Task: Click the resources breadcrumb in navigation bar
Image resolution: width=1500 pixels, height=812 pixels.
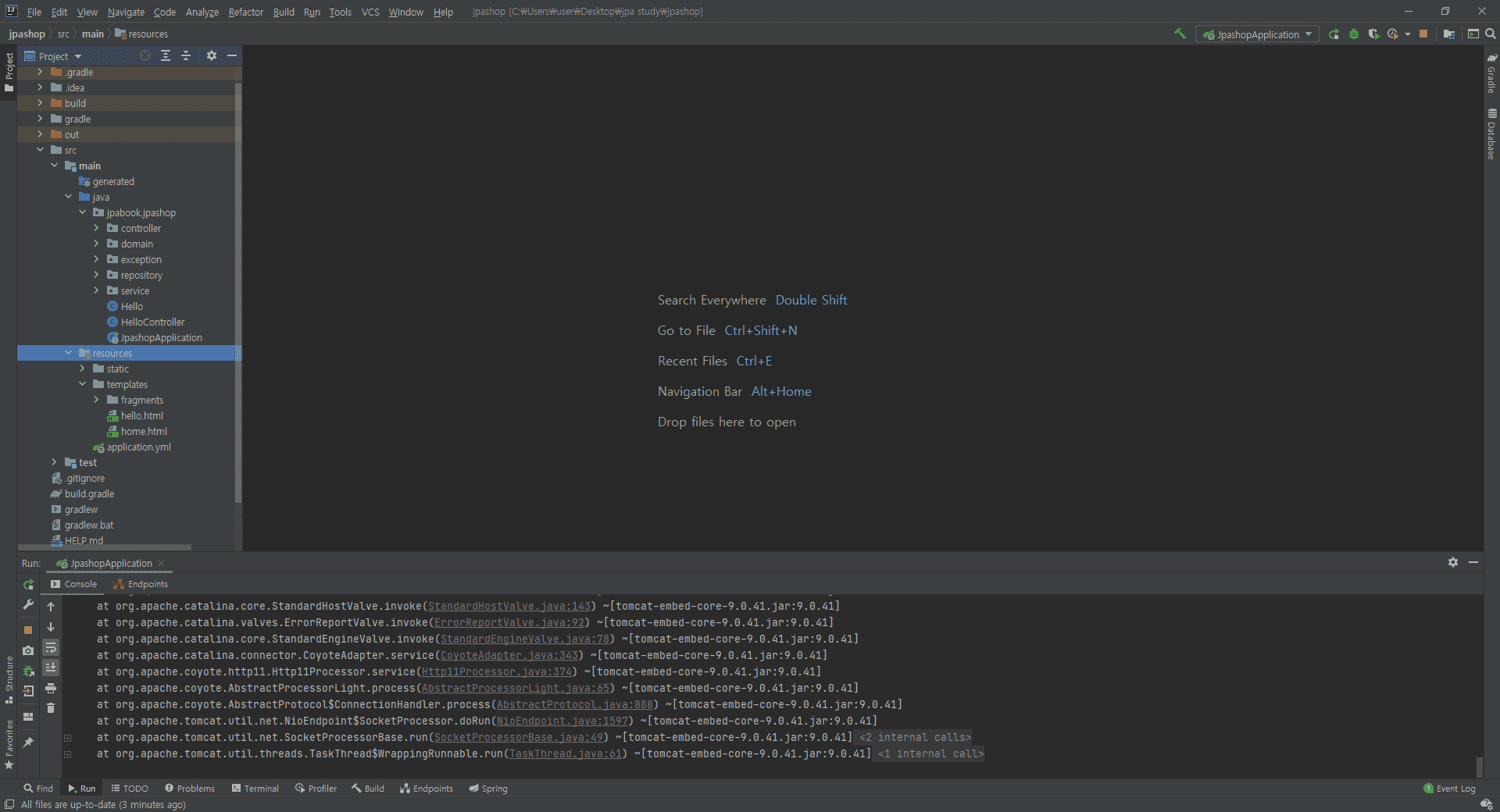Action: (x=141, y=34)
